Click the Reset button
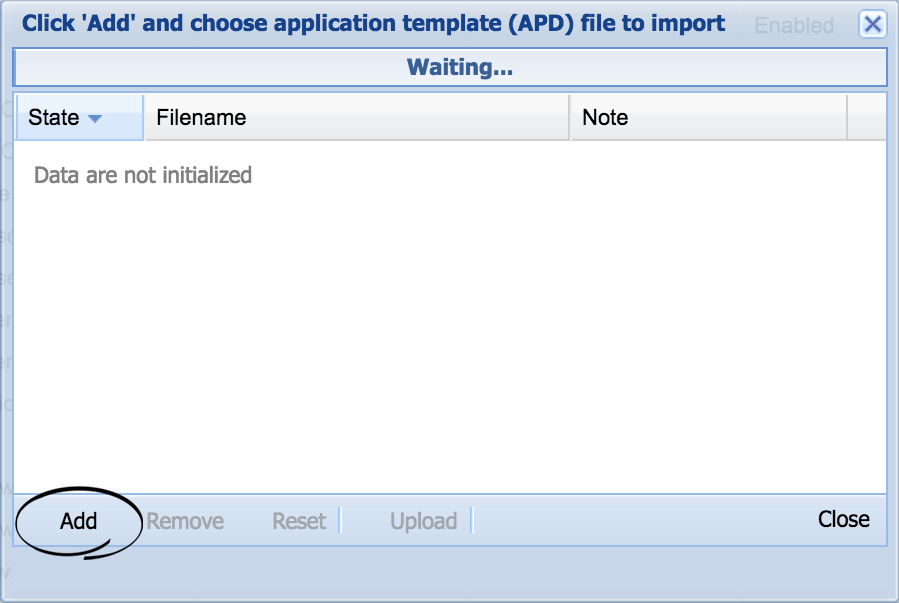Viewport: 899px width, 603px height. pyautogui.click(x=298, y=521)
